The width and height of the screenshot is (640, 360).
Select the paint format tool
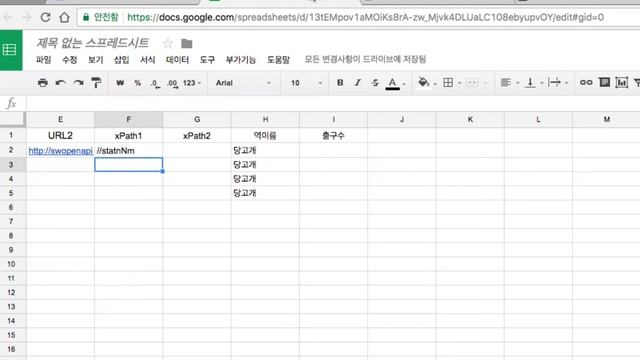(96, 83)
